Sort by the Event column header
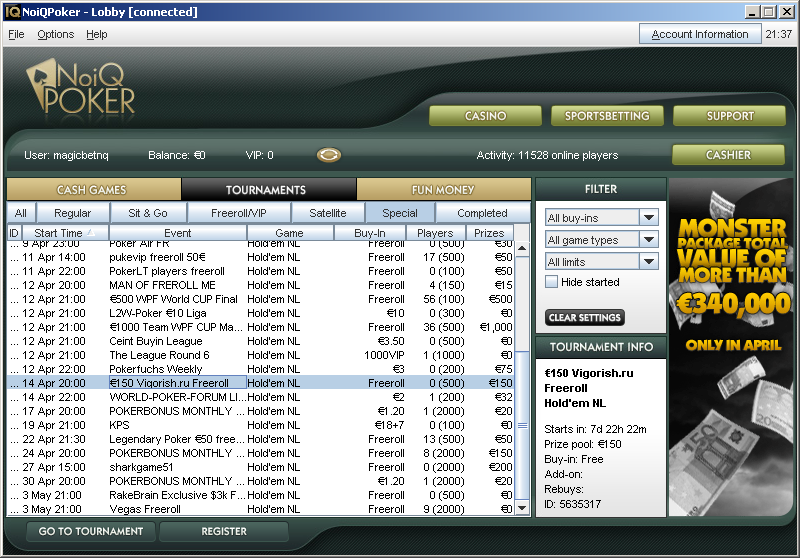800x558 pixels. pyautogui.click(x=178, y=233)
